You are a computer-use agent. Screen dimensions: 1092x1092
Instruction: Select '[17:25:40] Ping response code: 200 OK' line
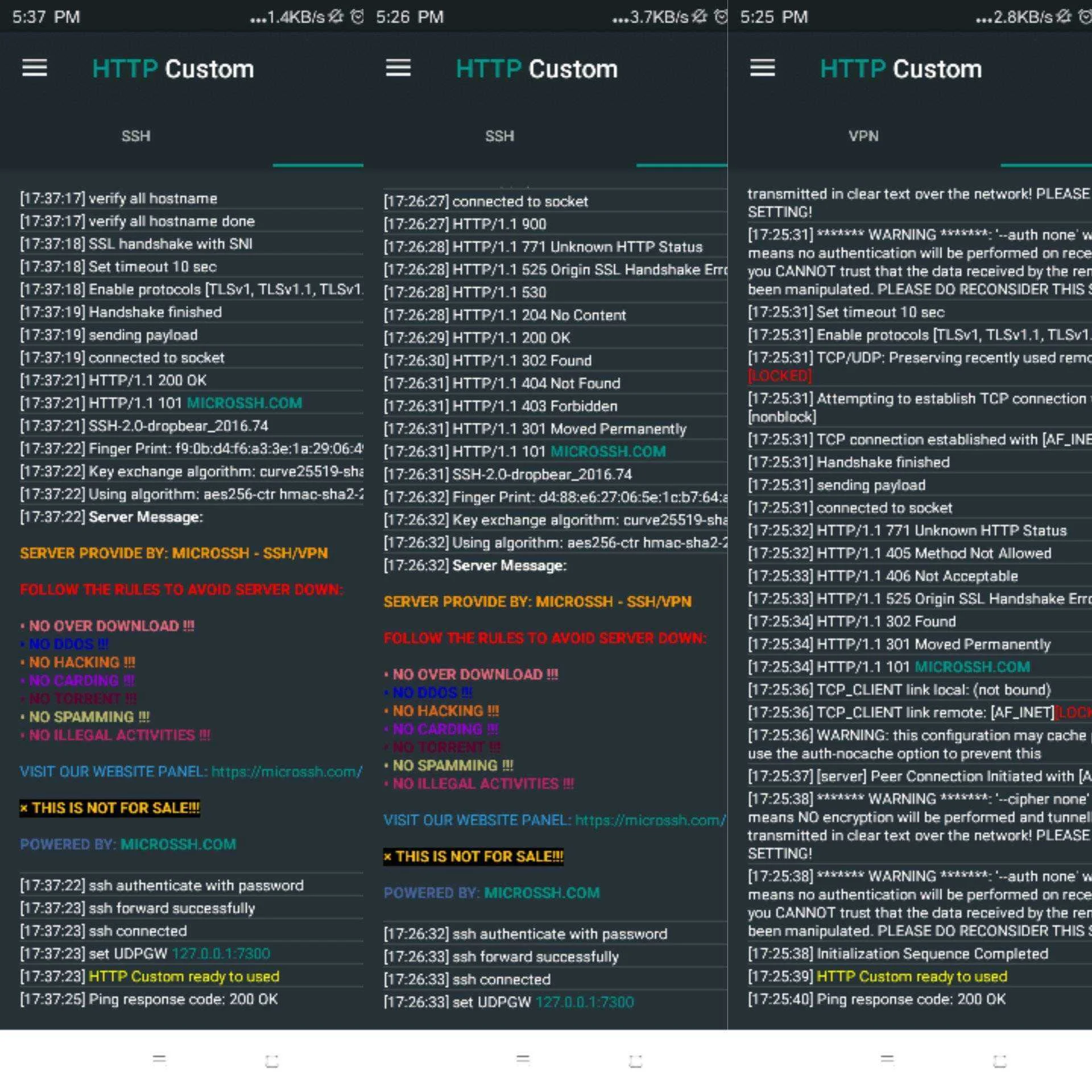tap(877, 999)
